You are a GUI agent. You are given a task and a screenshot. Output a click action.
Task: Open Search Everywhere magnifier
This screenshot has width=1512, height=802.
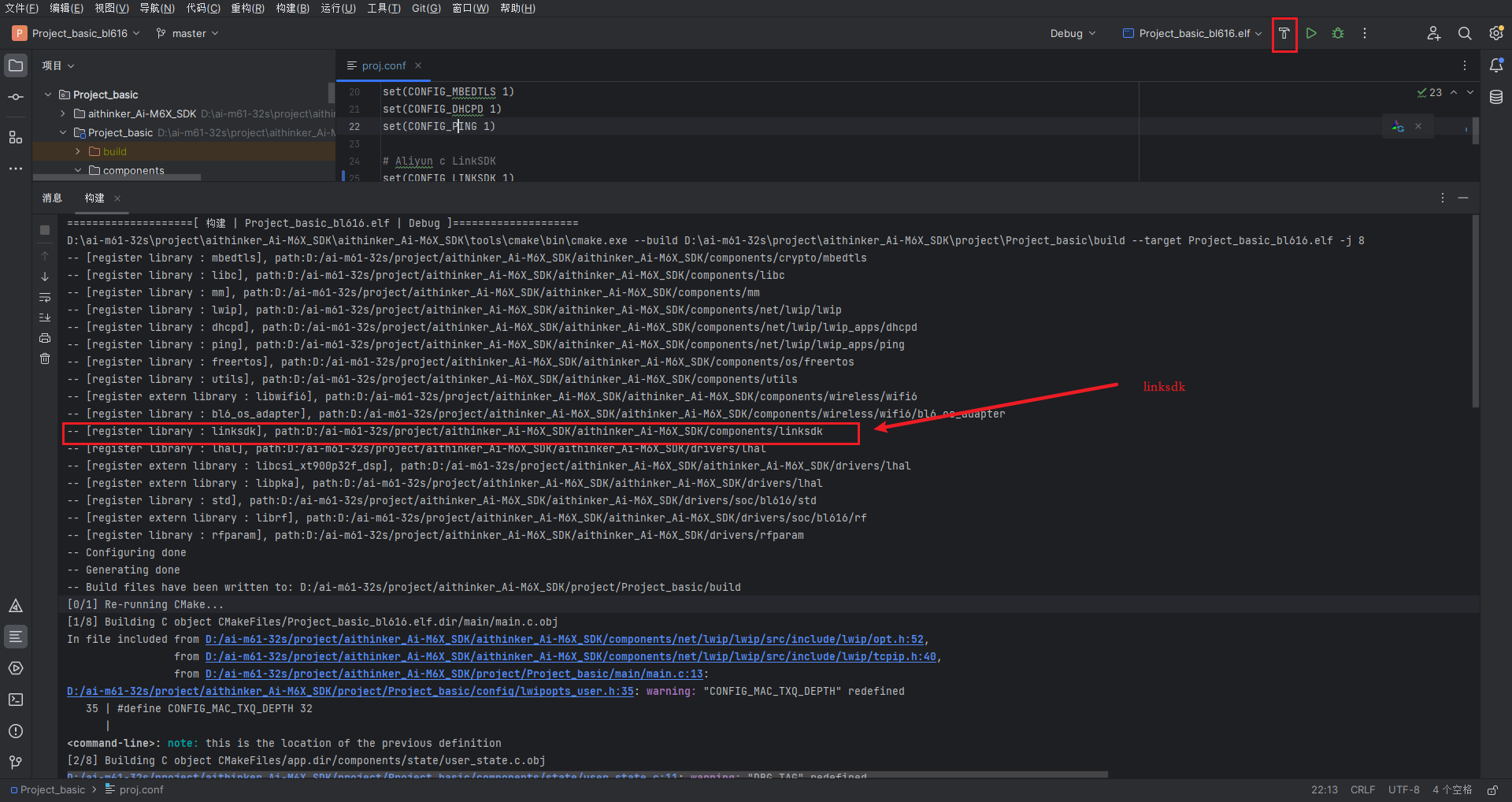(1465, 34)
